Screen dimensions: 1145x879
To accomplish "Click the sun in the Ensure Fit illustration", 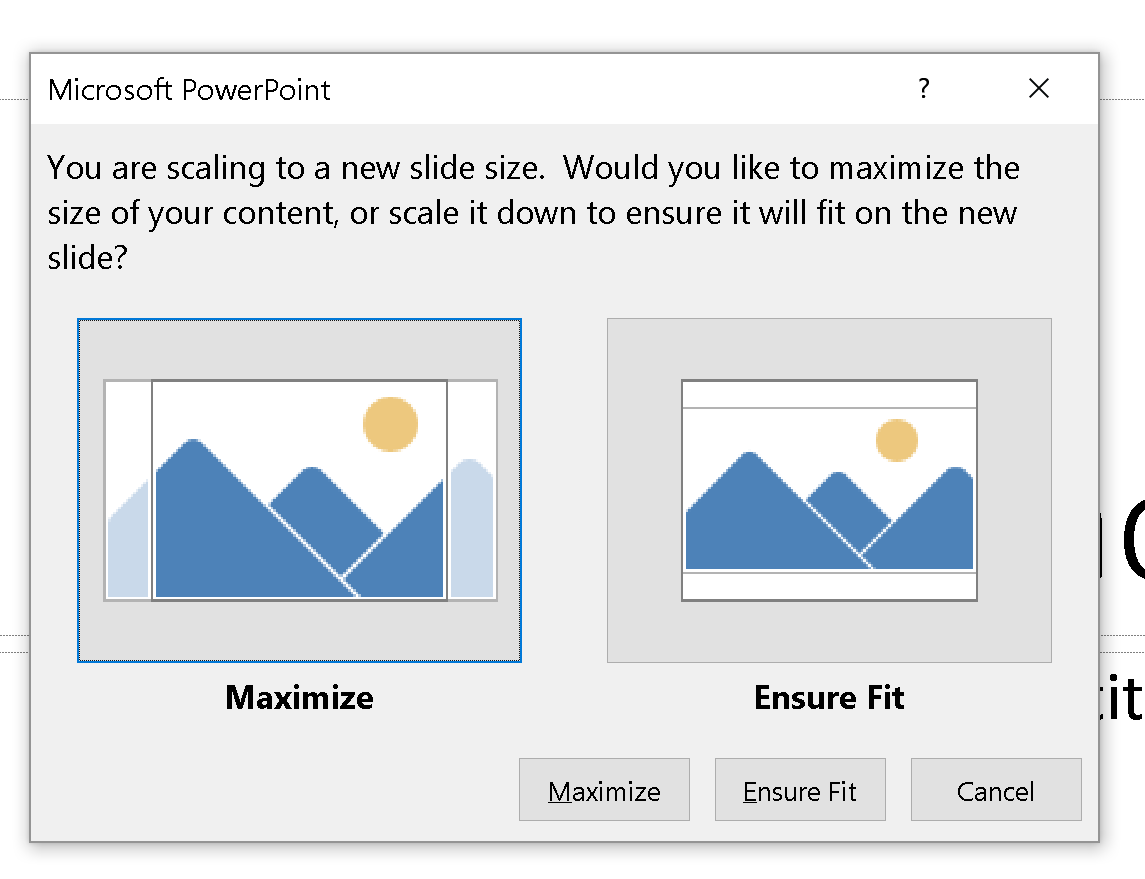I will coord(897,440).
